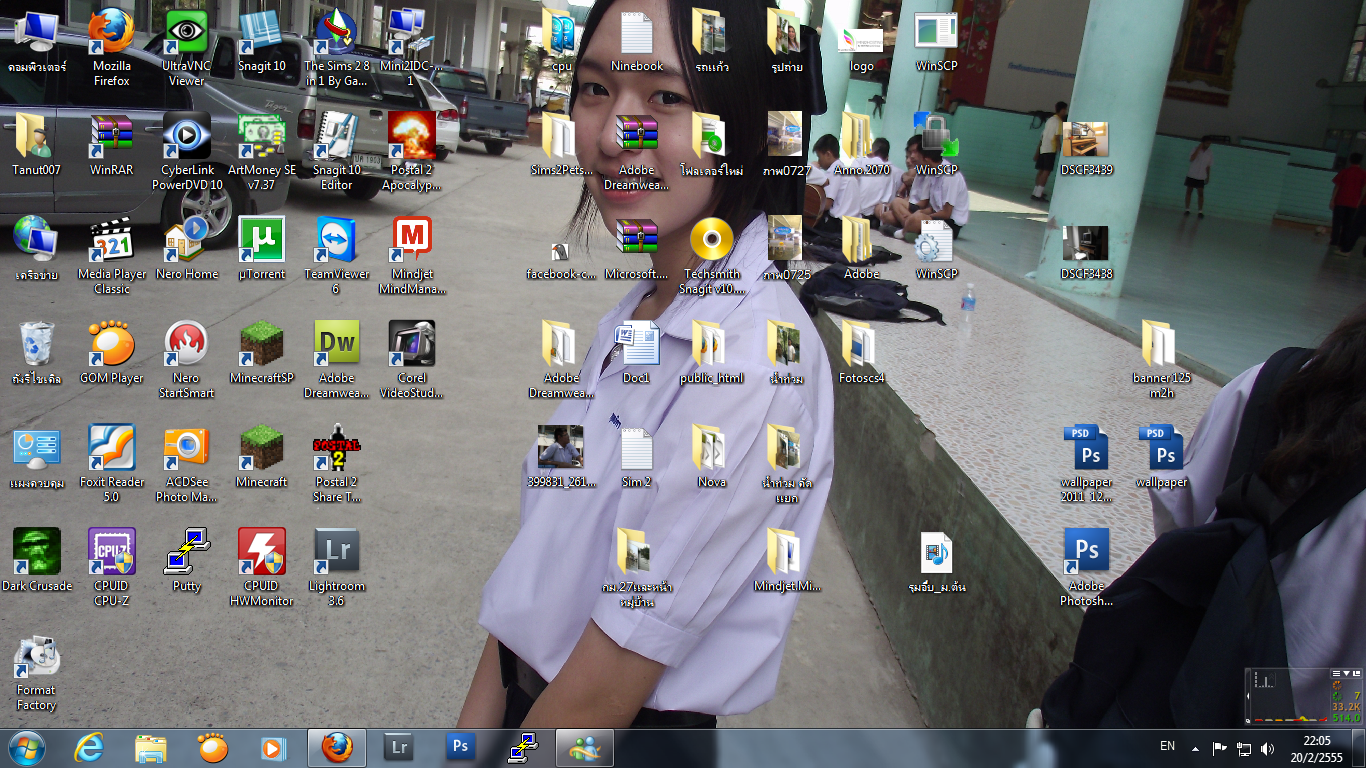Click the speaker volume tray icon
Screen dimensions: 1366x768
click(1268, 748)
